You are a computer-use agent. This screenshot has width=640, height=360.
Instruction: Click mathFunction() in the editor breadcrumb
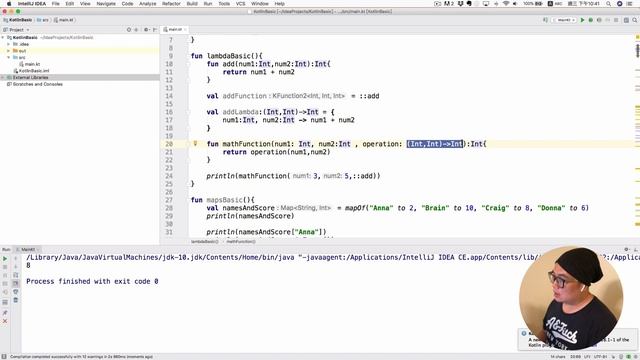click(241, 242)
